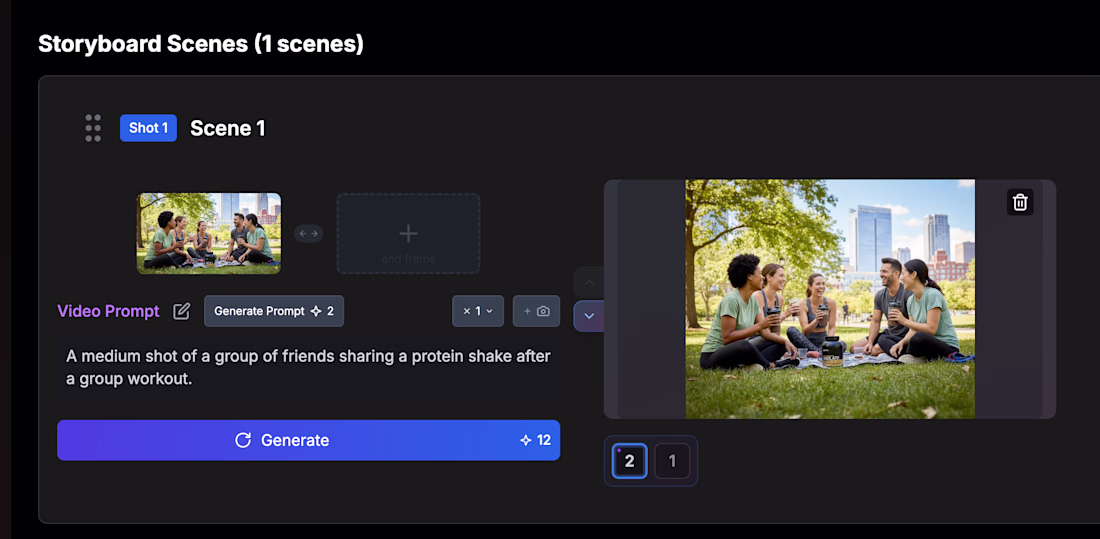Click the Storyboard Scenes heading
Image resolution: width=1100 pixels, height=539 pixels.
[x=201, y=44]
